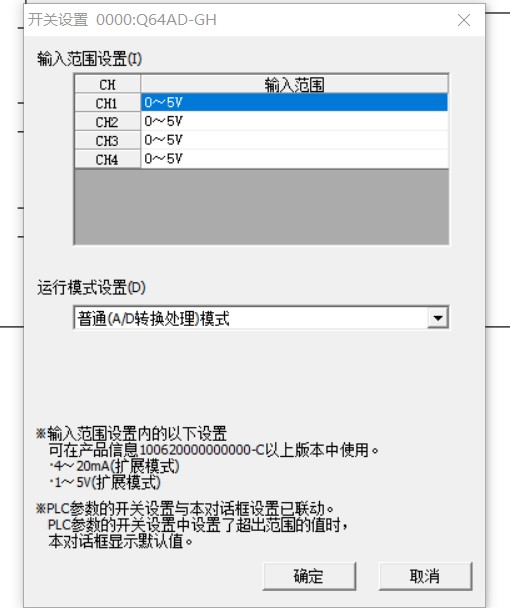
Task: Click the gray empty area of range table
Action: pos(261,206)
